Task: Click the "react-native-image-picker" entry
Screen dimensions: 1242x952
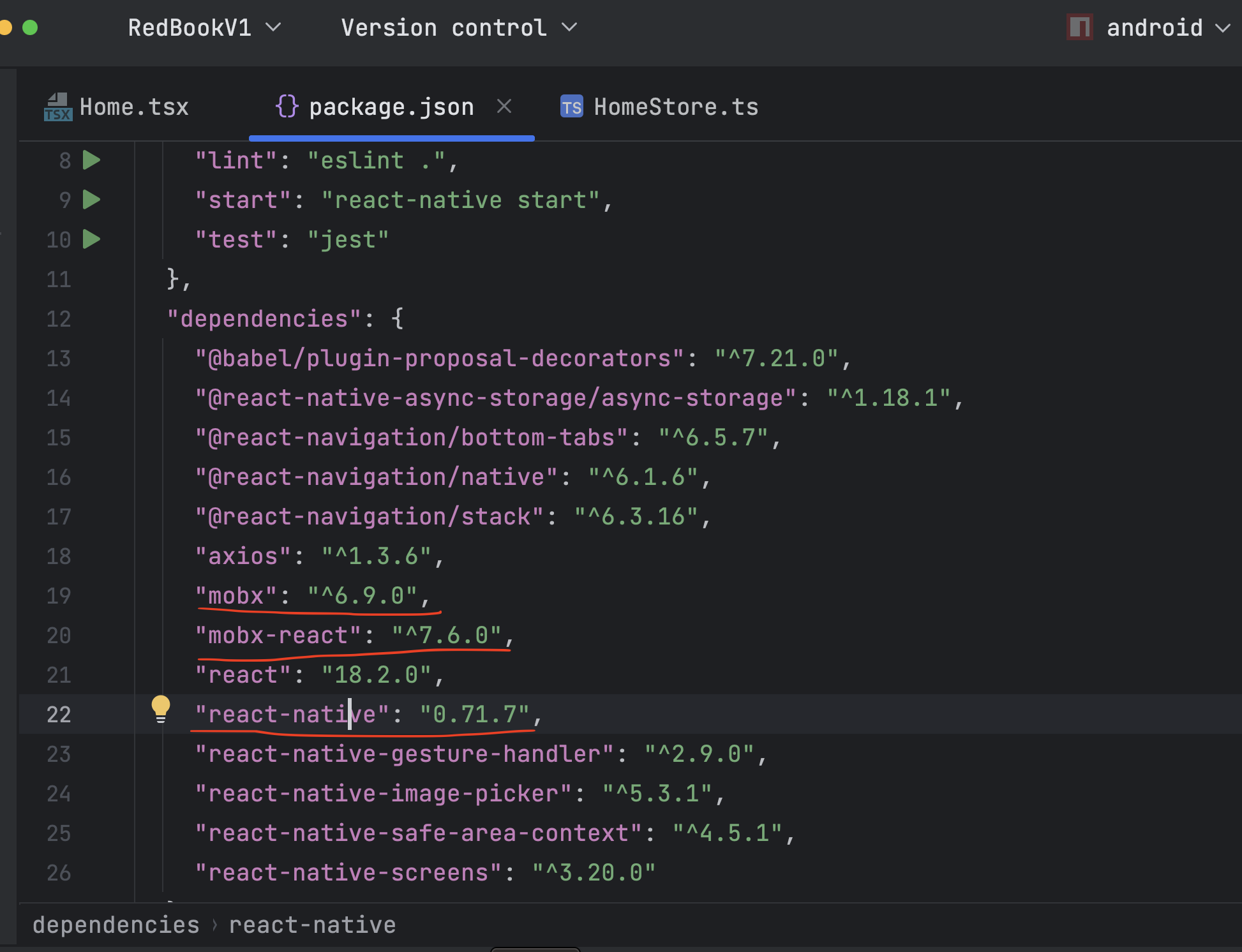Action: coord(384,793)
